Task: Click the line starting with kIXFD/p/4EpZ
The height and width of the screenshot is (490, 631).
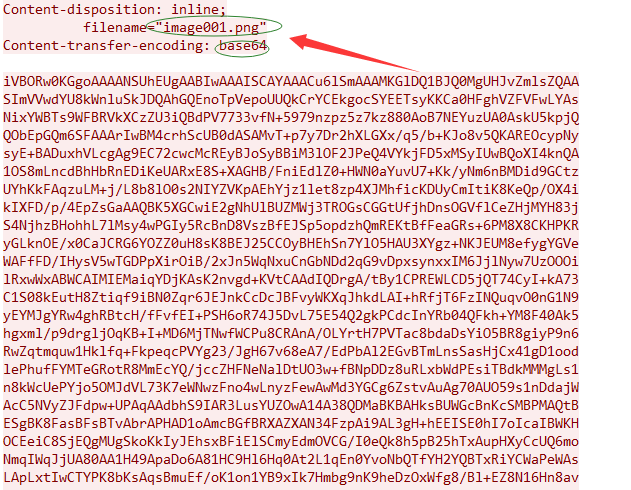Action: tap(291, 208)
